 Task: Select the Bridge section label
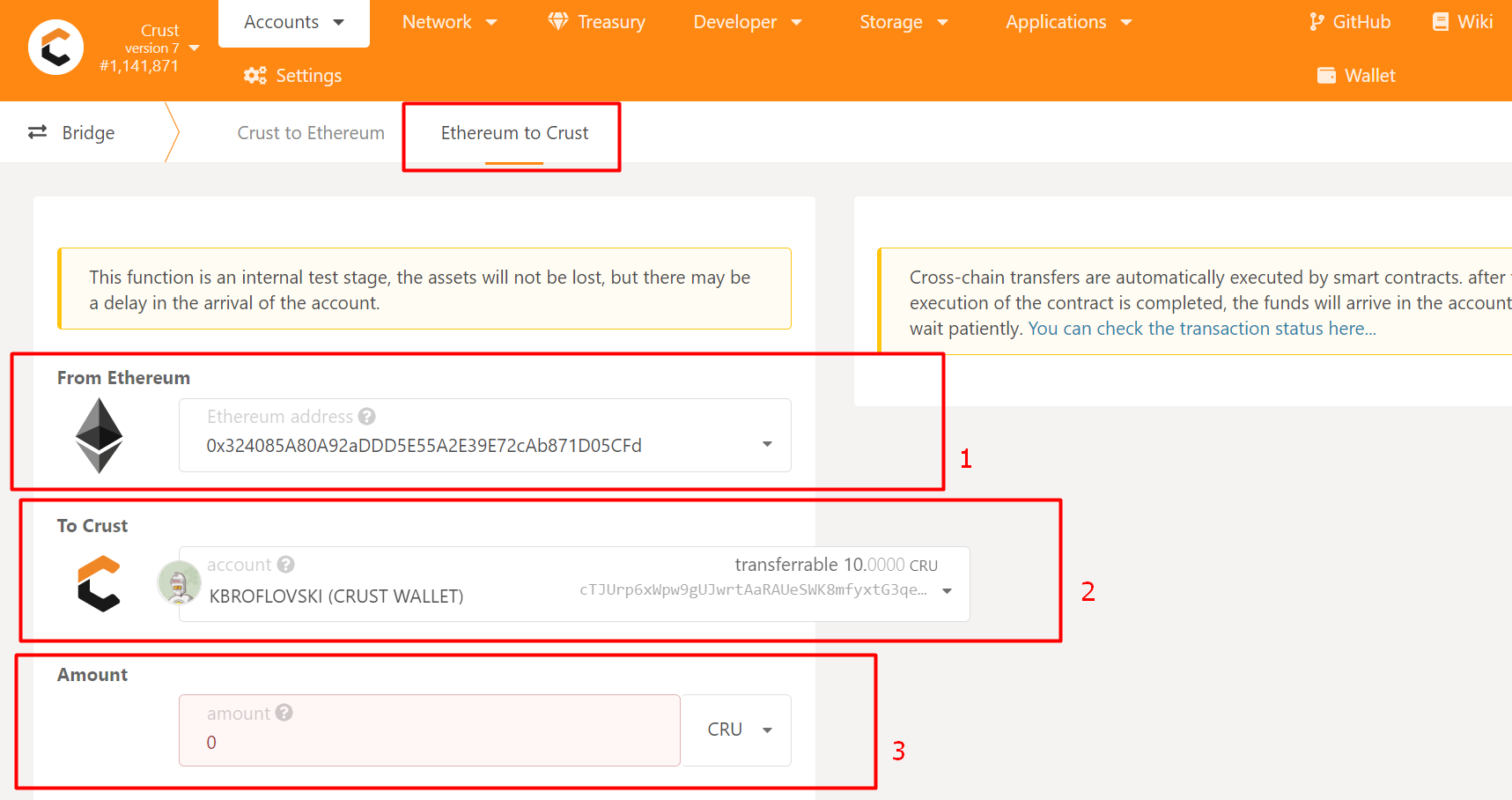pyautogui.click(x=88, y=133)
